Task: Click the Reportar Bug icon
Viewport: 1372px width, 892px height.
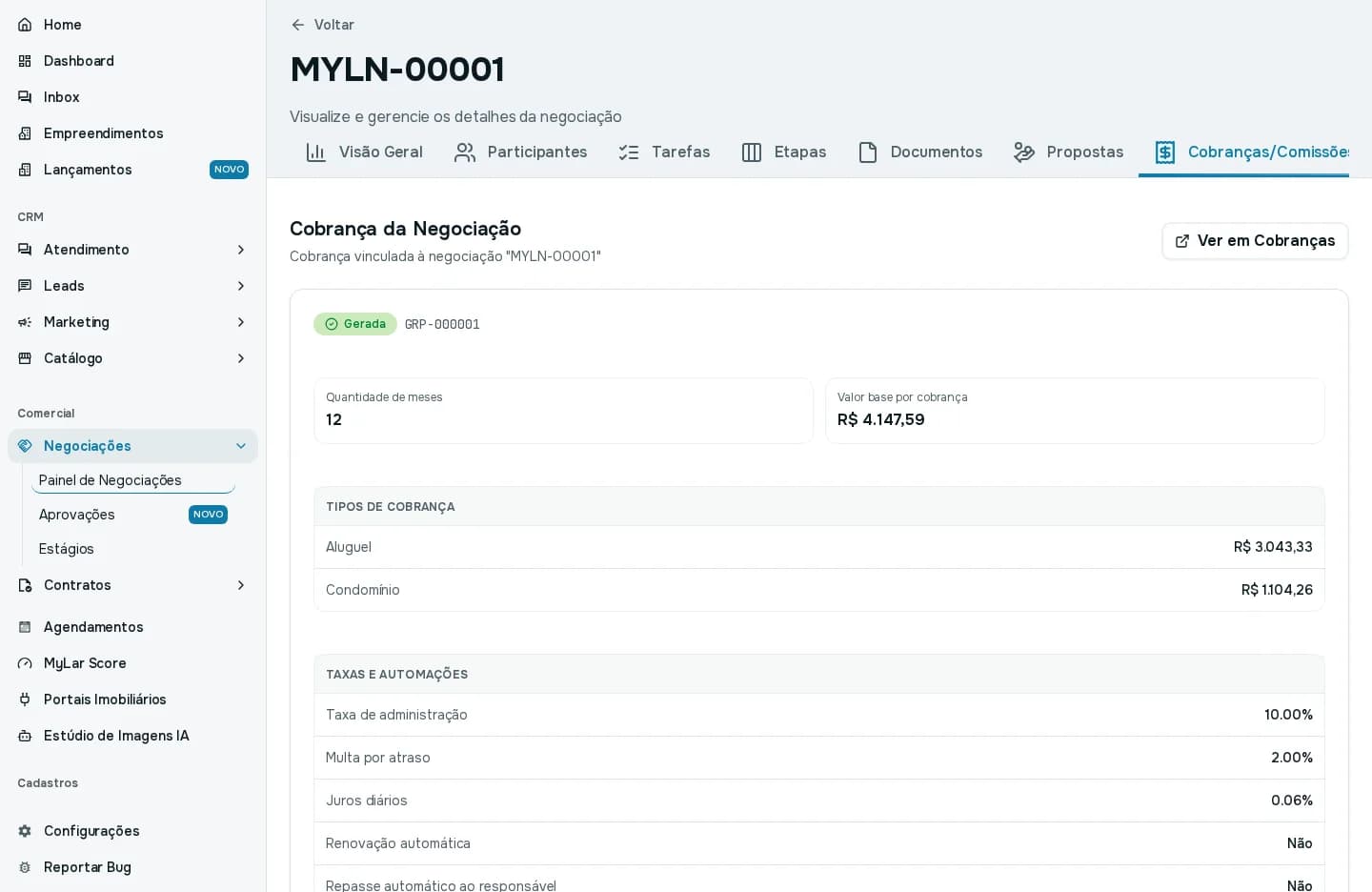Action: pos(25,867)
